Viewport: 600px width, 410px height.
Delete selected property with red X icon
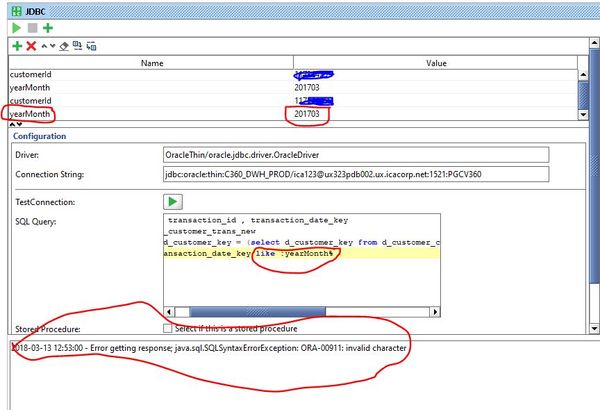(31, 46)
